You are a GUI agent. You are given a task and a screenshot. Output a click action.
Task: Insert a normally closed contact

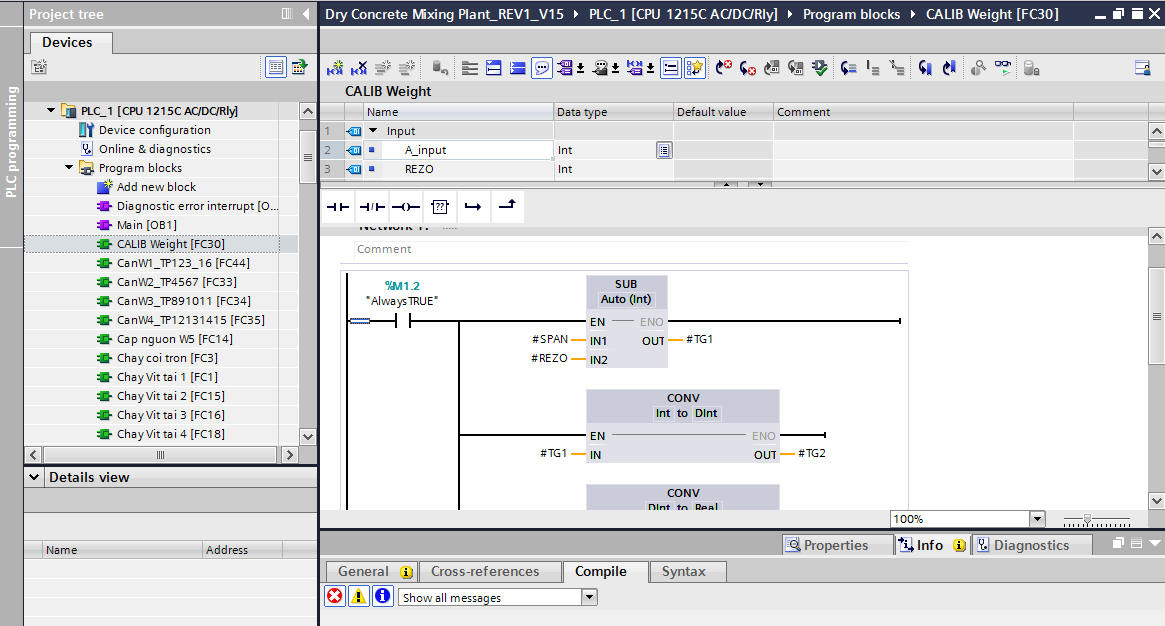[372, 207]
